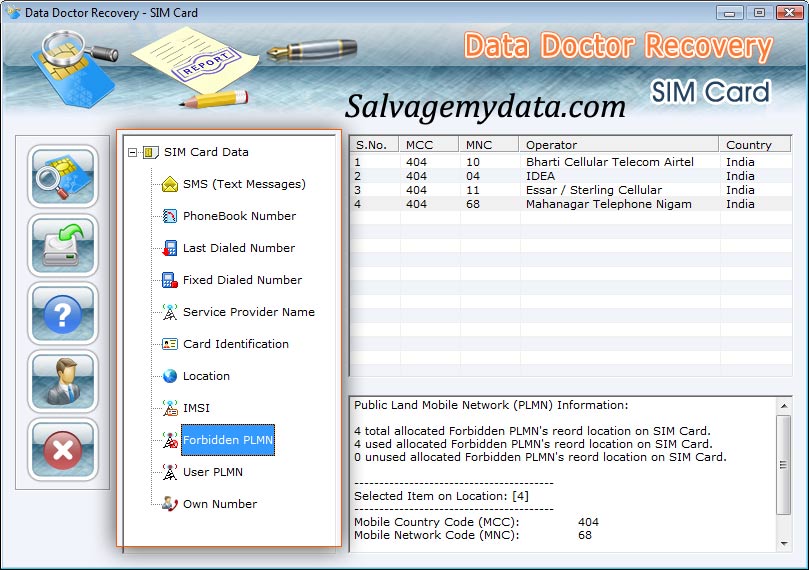Screen dimensions: 809x570
Task: Sort by S.No. column header
Action: (375, 144)
